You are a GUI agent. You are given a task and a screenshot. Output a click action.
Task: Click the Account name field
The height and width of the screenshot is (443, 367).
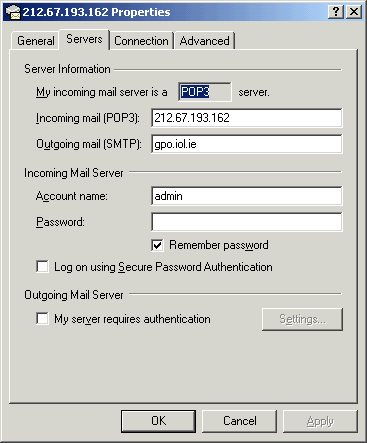click(247, 196)
